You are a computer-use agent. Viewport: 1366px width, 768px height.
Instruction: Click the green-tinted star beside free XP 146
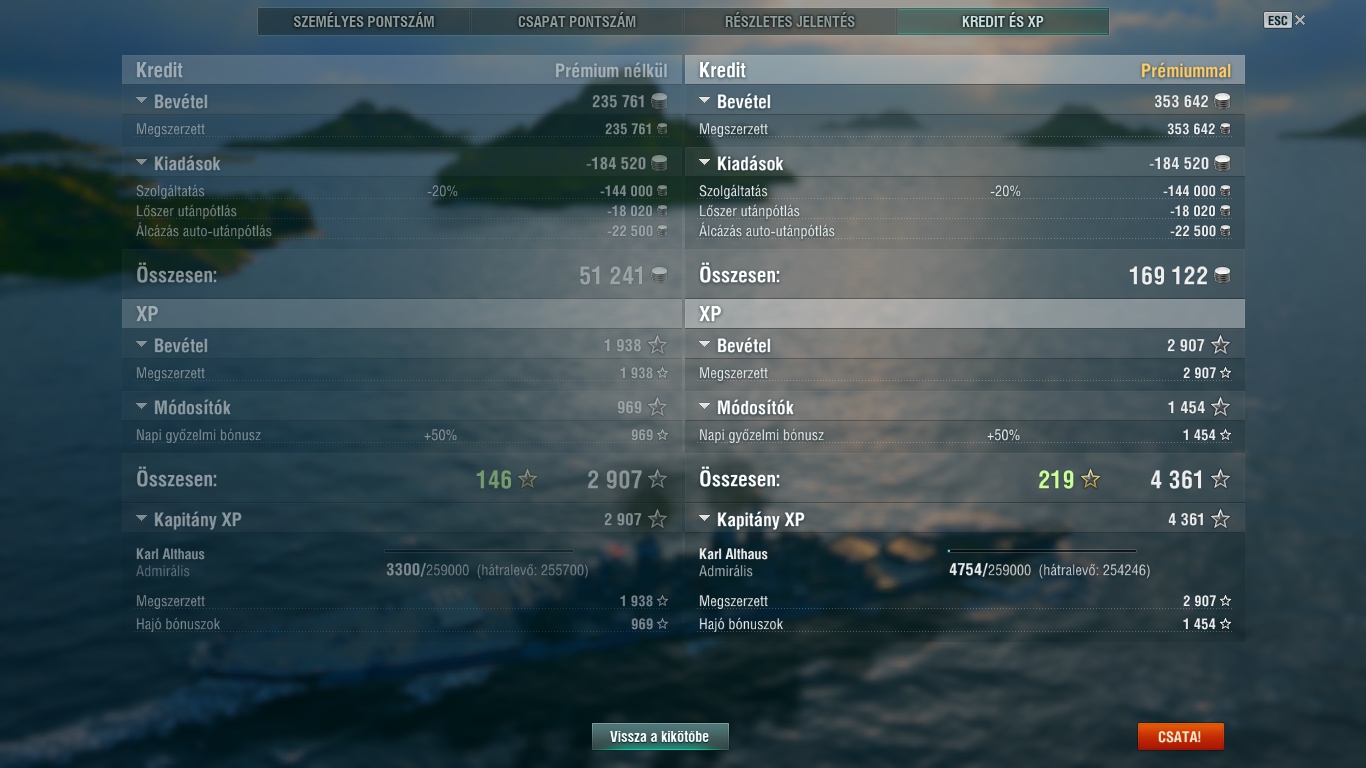pos(527,479)
